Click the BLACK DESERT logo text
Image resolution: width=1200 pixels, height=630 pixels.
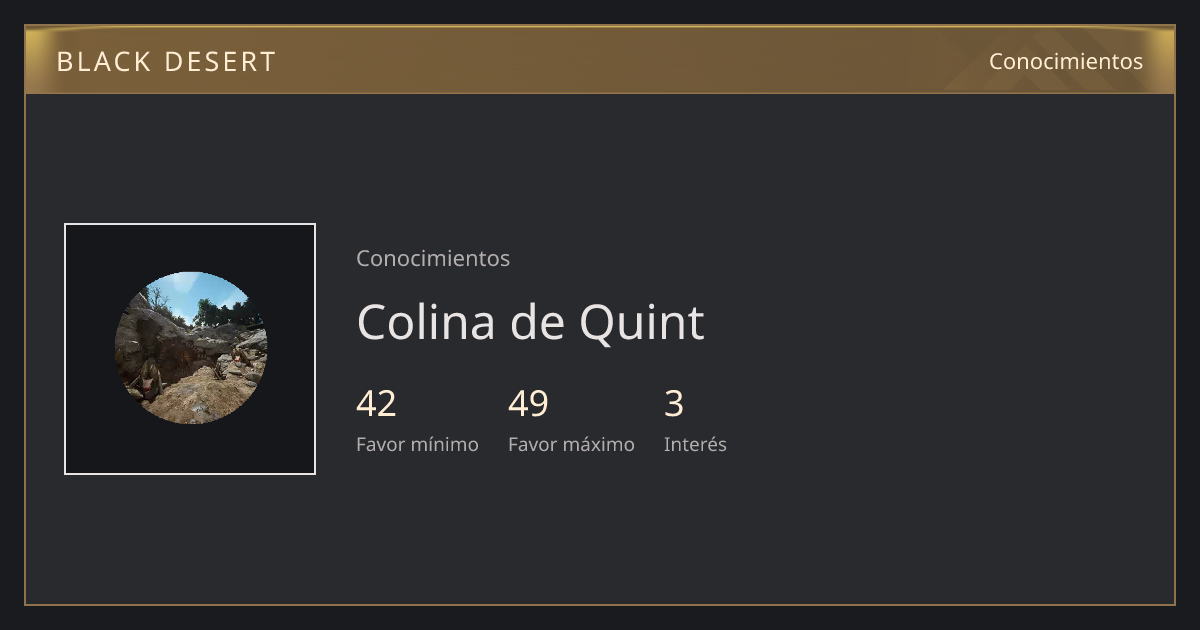(166, 61)
